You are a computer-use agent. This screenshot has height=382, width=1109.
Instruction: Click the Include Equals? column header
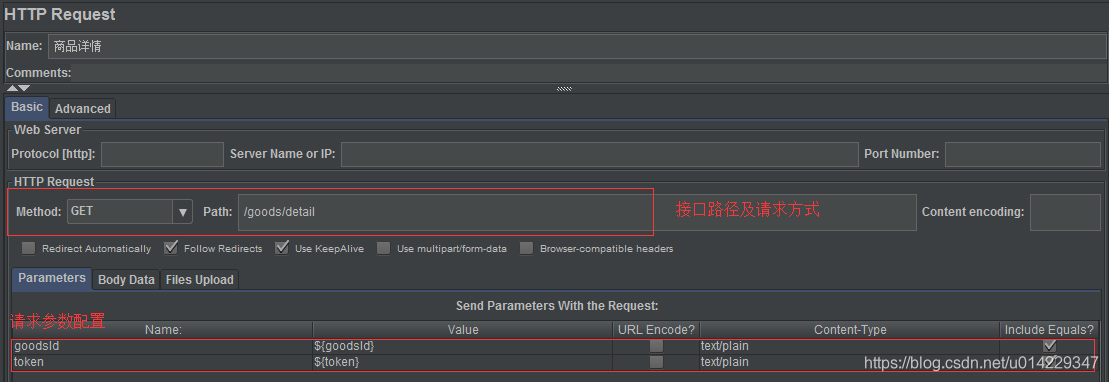coord(1050,330)
